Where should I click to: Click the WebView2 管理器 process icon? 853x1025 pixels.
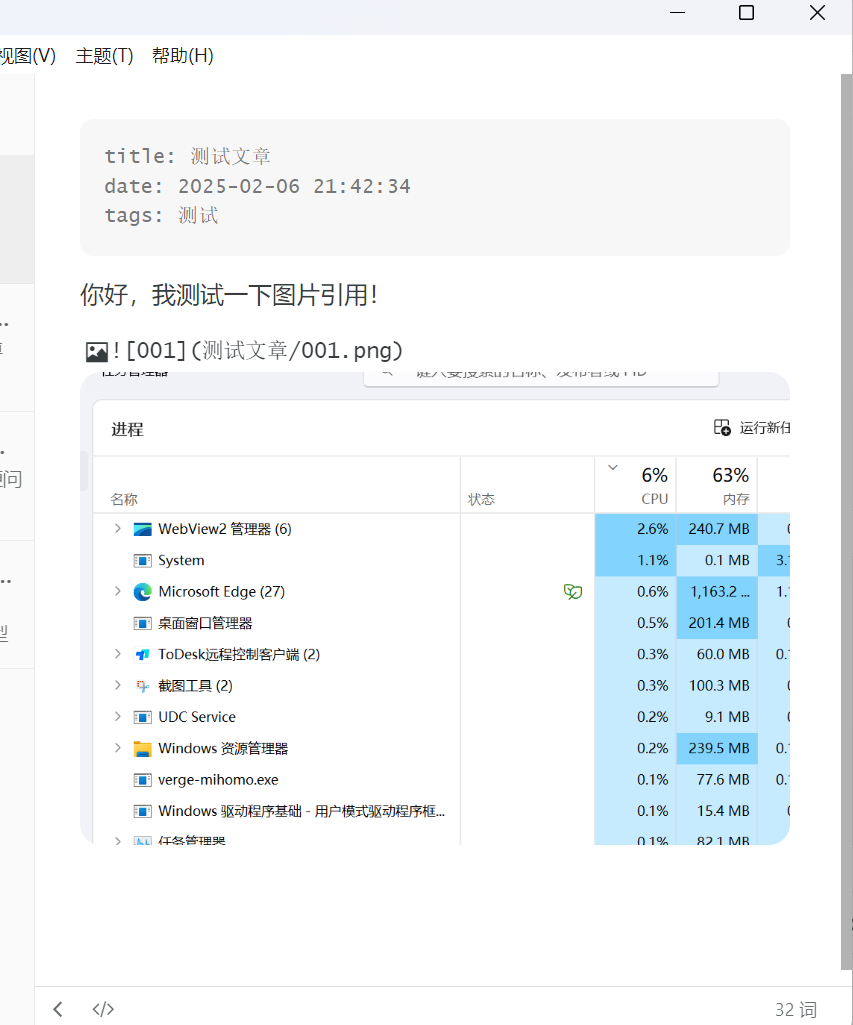(x=142, y=529)
